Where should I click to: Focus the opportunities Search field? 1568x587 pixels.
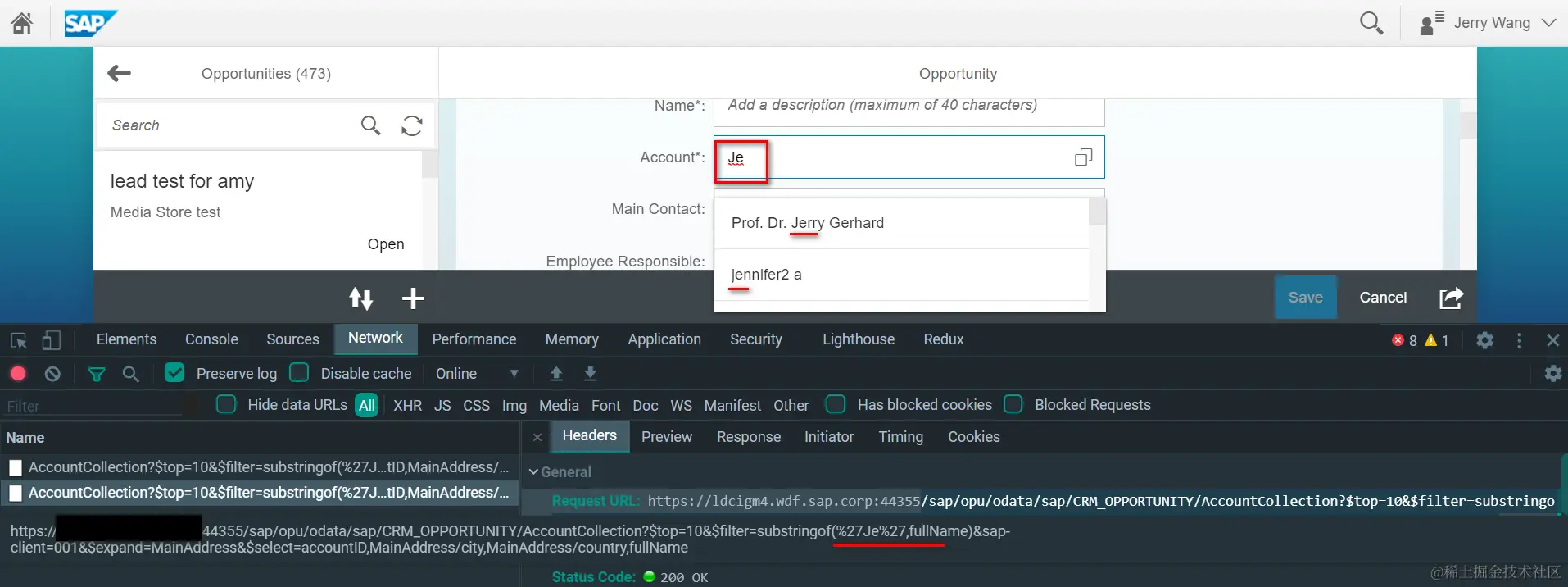tap(229, 125)
